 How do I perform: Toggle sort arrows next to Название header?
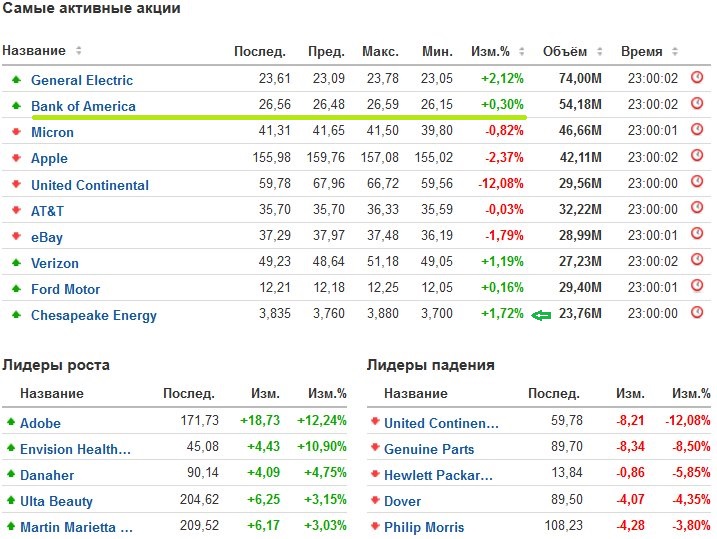point(79,51)
